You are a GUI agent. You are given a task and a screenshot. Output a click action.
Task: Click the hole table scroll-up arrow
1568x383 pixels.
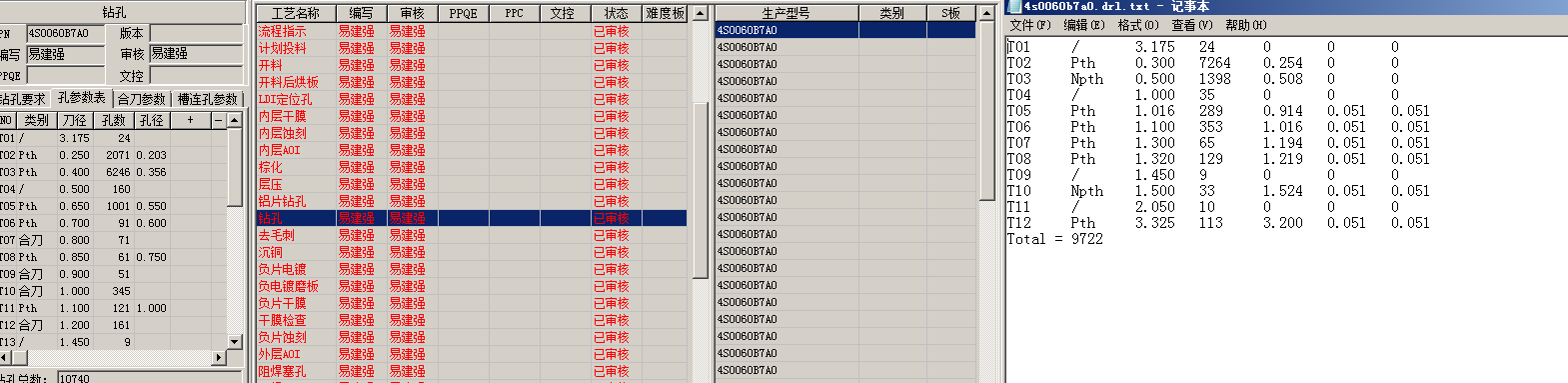tap(235, 120)
